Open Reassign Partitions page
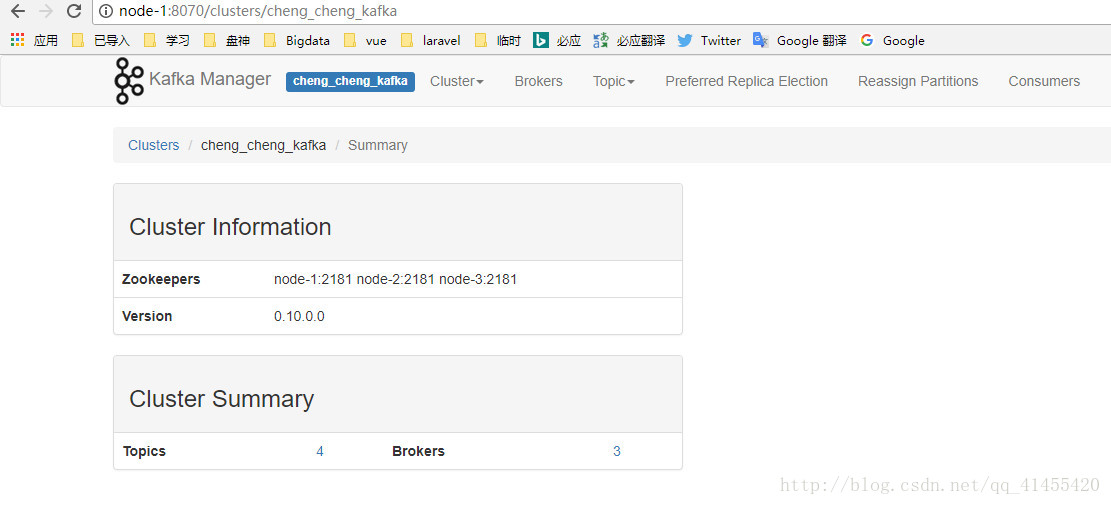This screenshot has width=1111, height=505. (x=918, y=81)
